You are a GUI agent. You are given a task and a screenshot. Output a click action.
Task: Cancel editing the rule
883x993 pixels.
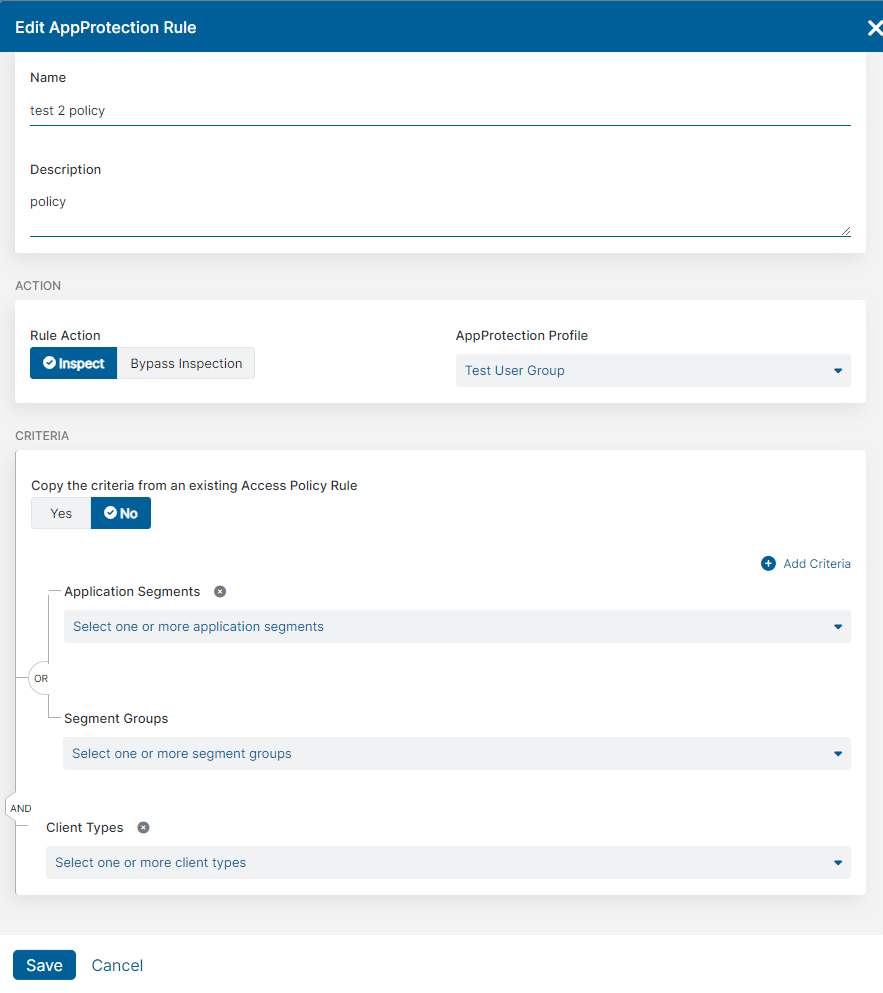tap(117, 965)
